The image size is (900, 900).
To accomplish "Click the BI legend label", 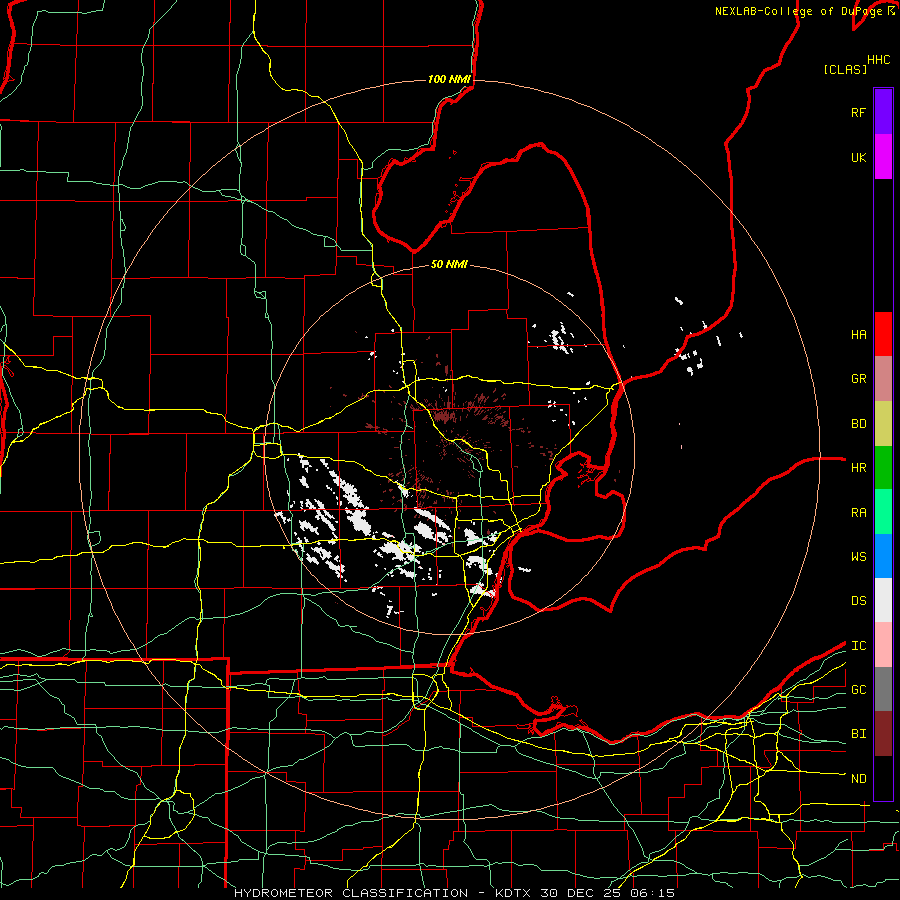I will coord(858,734).
